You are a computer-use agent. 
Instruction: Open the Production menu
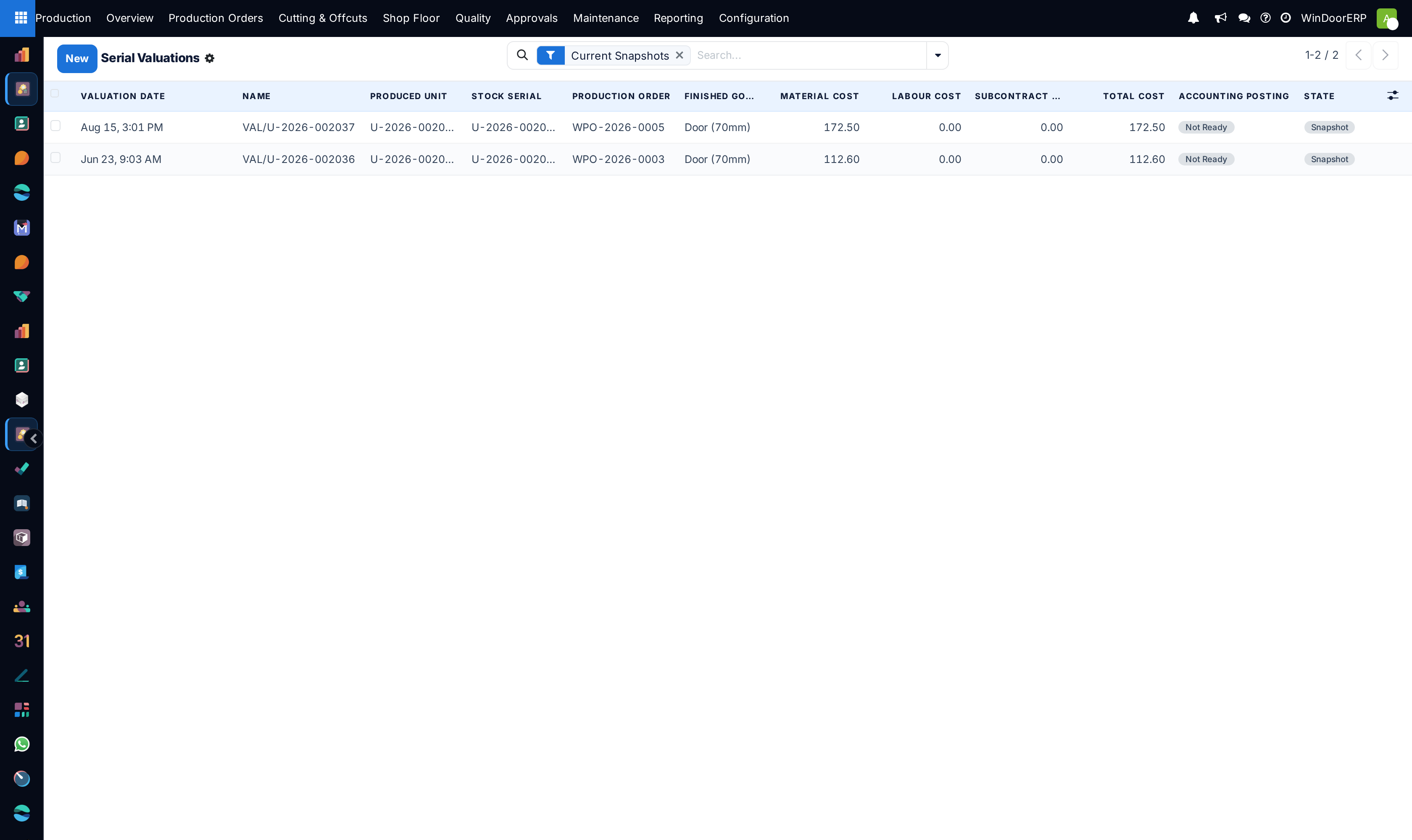pyautogui.click(x=63, y=18)
